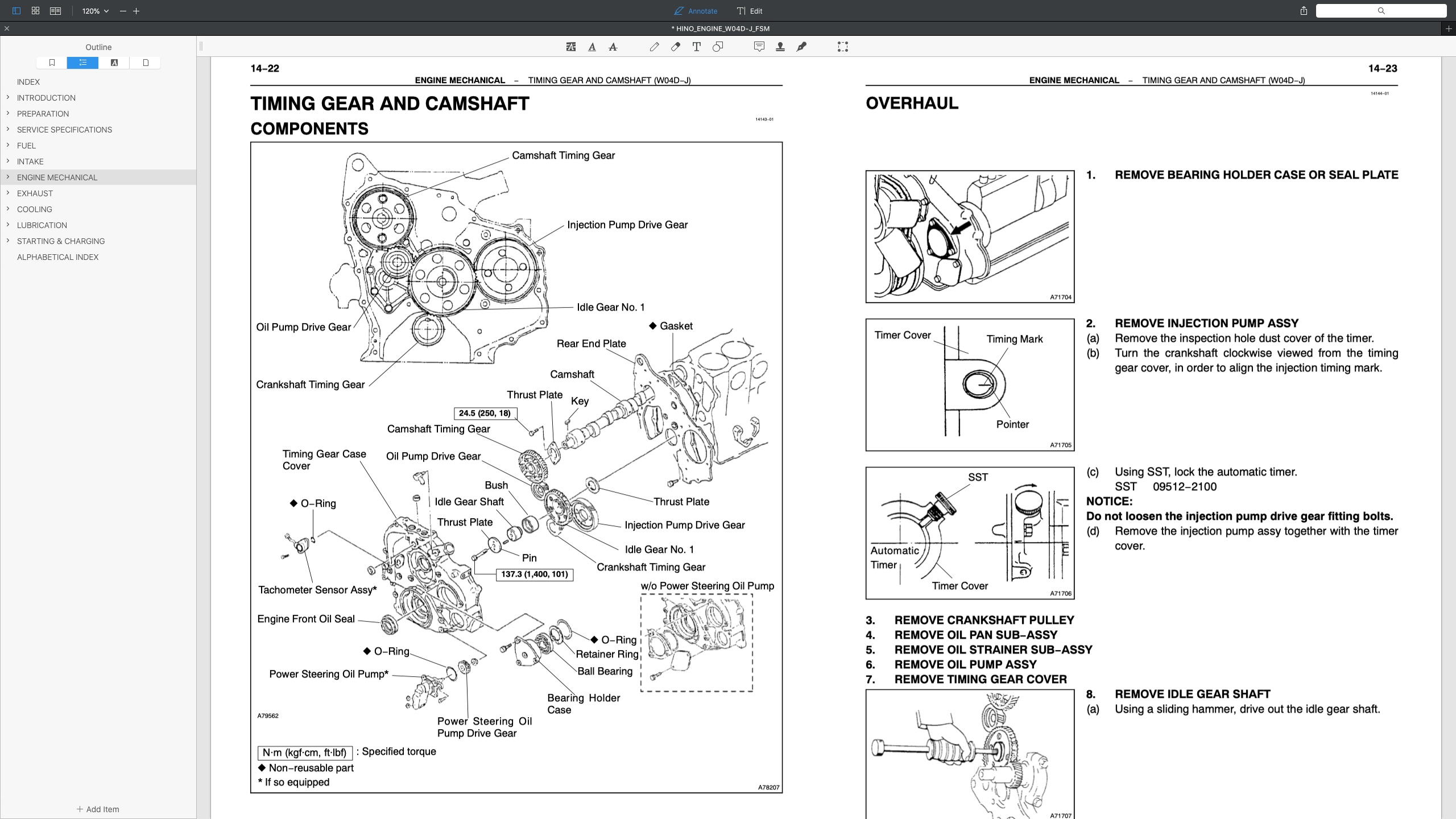The width and height of the screenshot is (1456, 819).
Task: Add a note comment
Action: click(x=759, y=47)
